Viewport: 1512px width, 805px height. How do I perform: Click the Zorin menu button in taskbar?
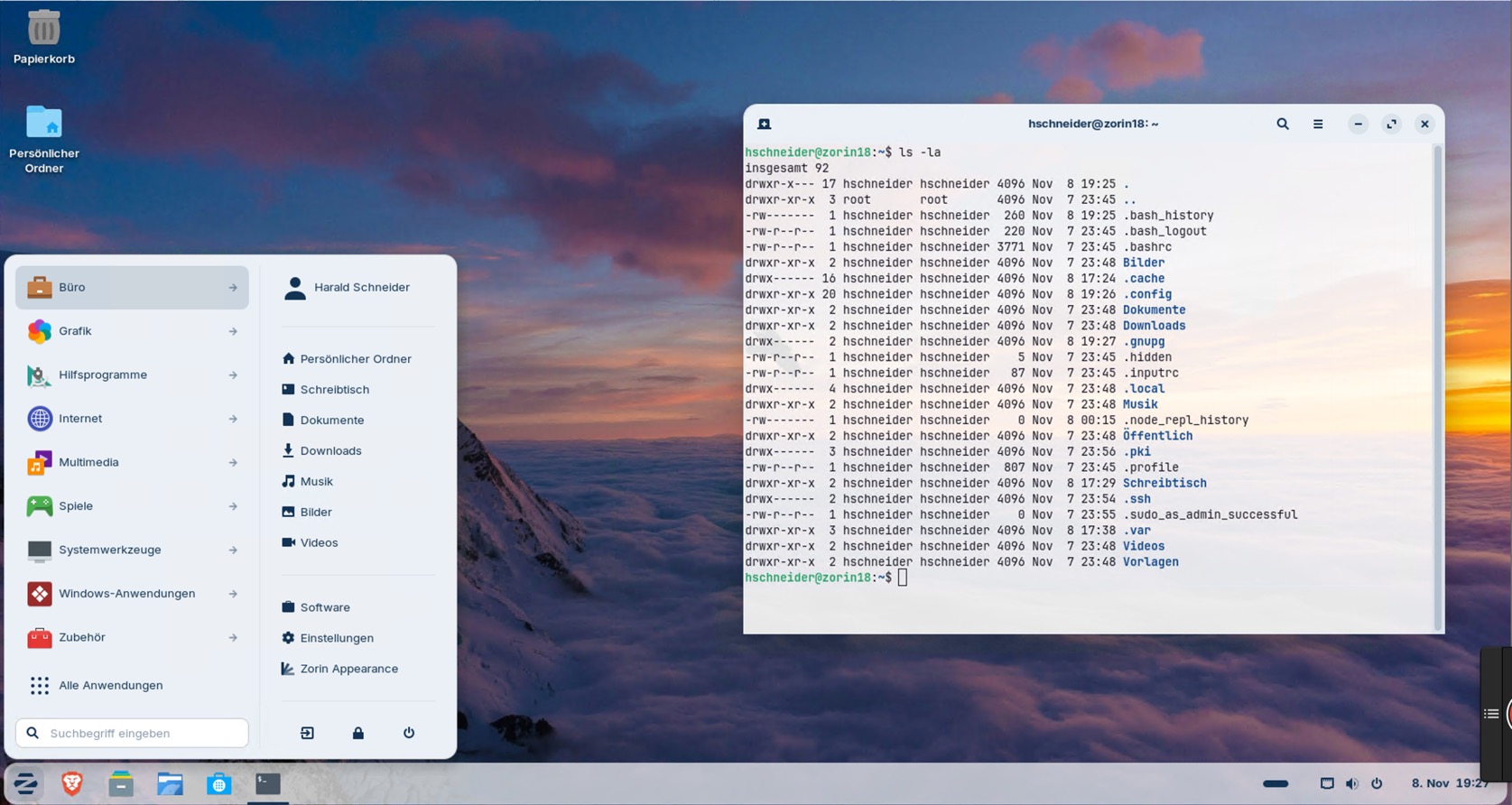(x=25, y=783)
